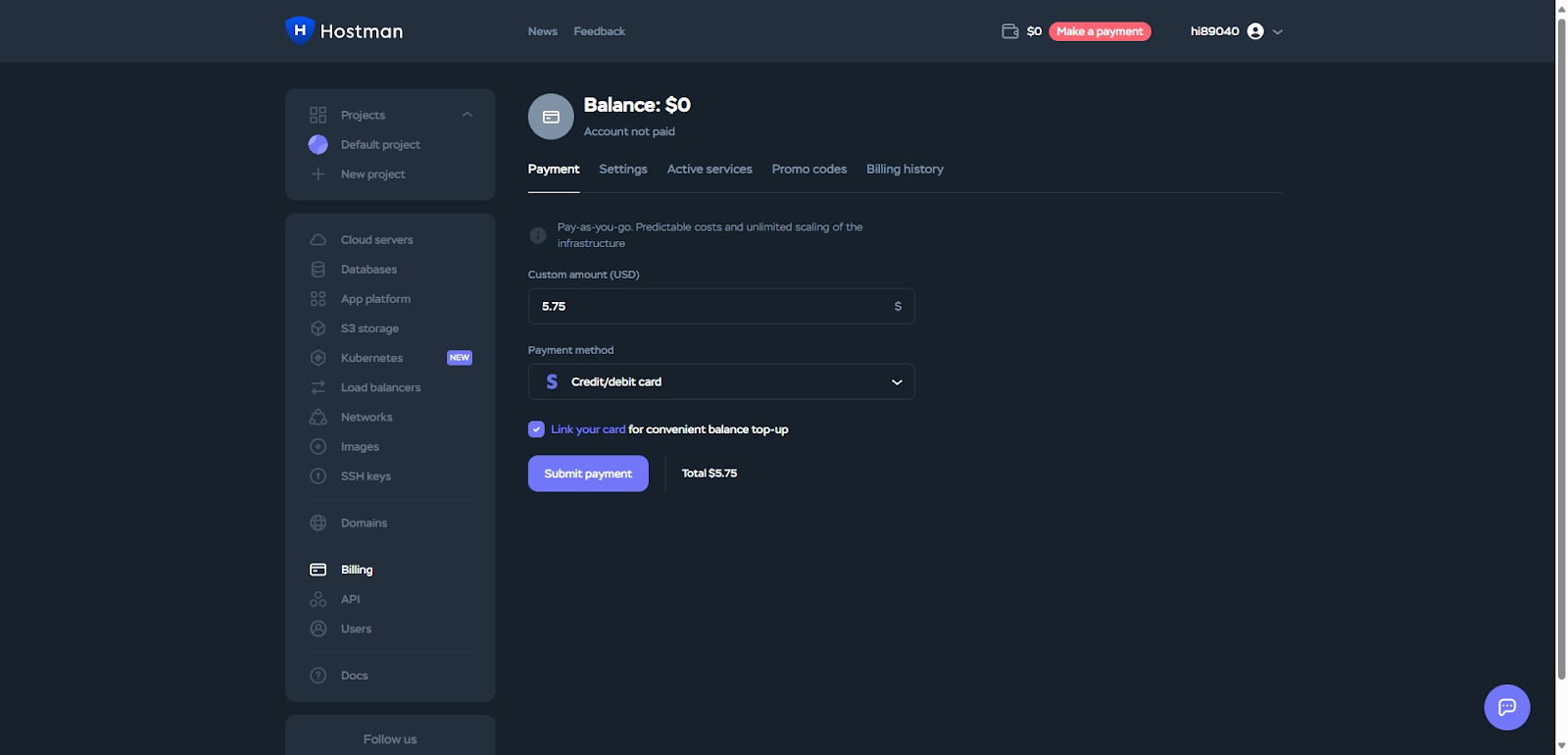
Task: Click the Load balancers arrows icon
Action: click(318, 387)
